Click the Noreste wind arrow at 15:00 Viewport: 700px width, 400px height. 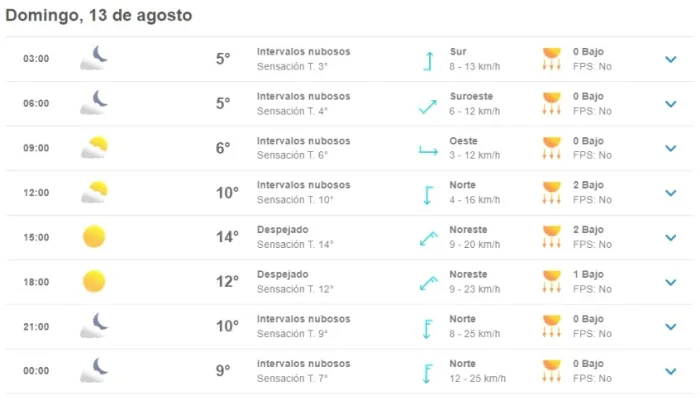pyautogui.click(x=429, y=238)
